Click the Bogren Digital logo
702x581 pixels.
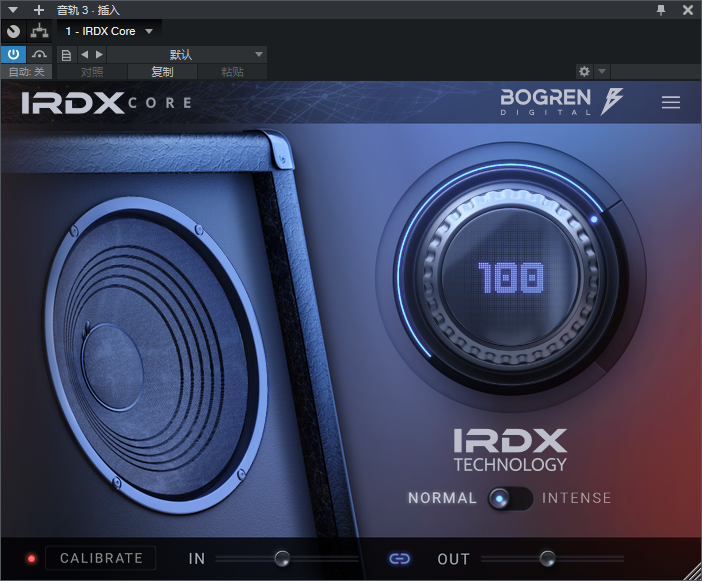[x=562, y=102]
